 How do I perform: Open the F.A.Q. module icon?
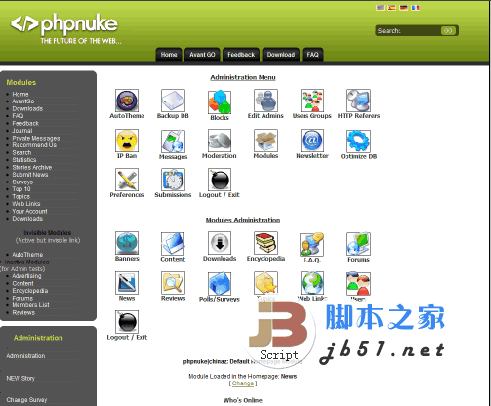(312, 244)
